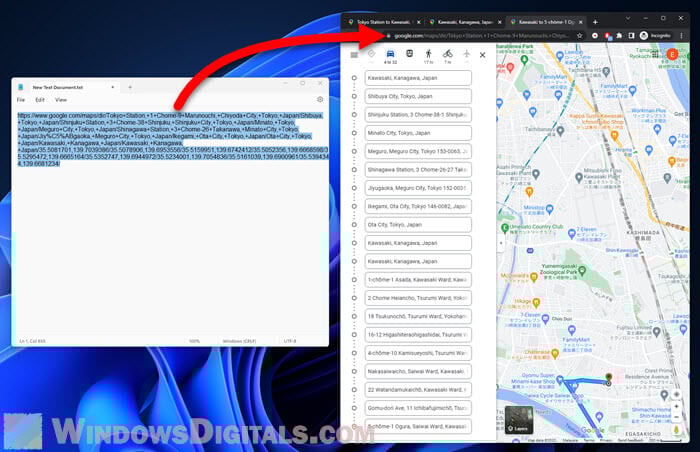
Task: Zoom in on the map
Action: coord(676,407)
